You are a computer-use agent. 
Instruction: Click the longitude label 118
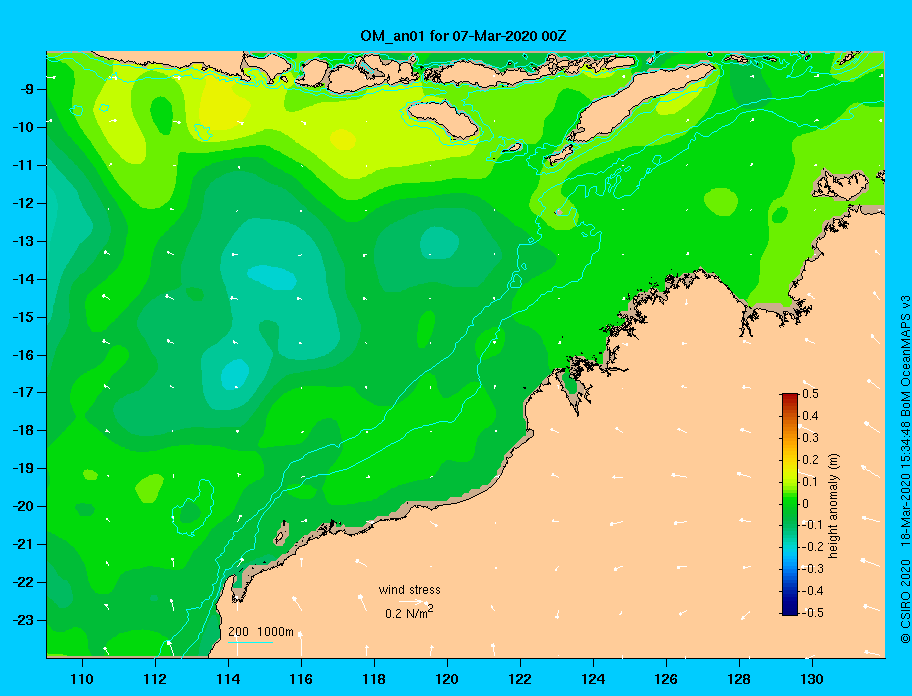374,679
